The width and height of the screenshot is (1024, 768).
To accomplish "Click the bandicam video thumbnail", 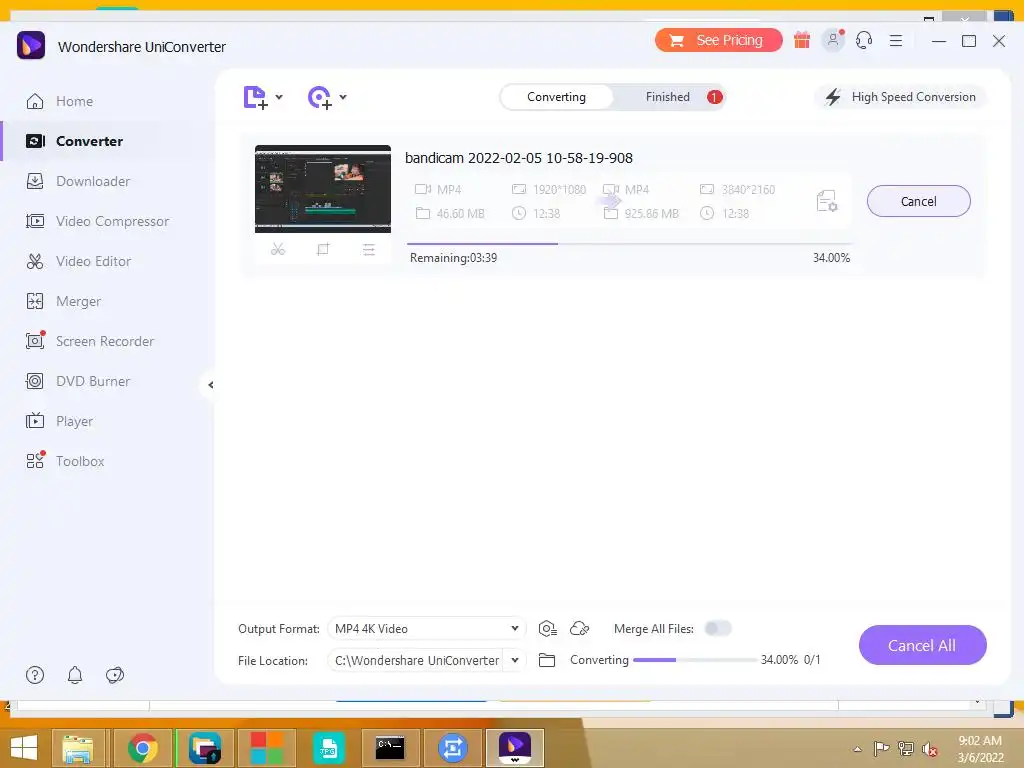I will coord(323,189).
